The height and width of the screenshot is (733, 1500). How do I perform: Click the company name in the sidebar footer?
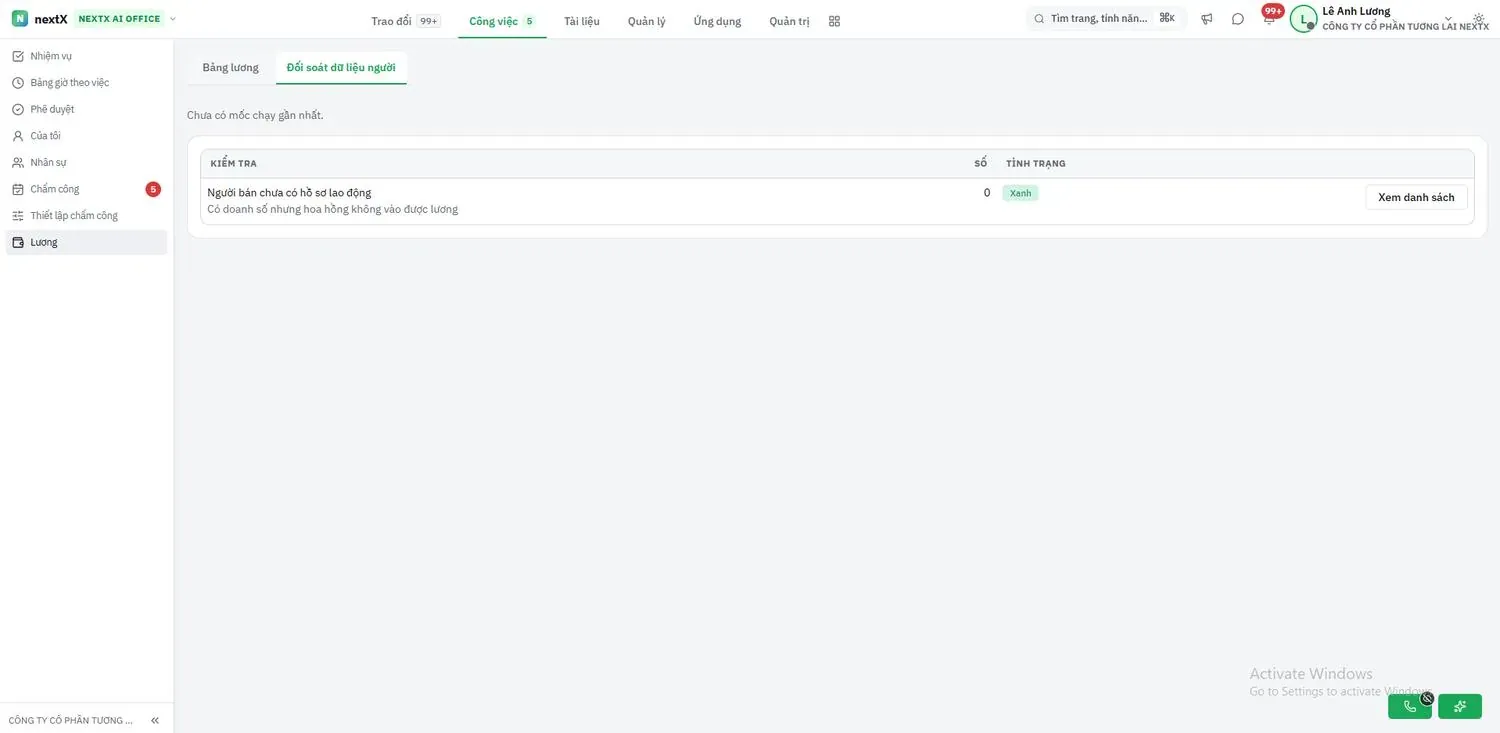click(71, 720)
